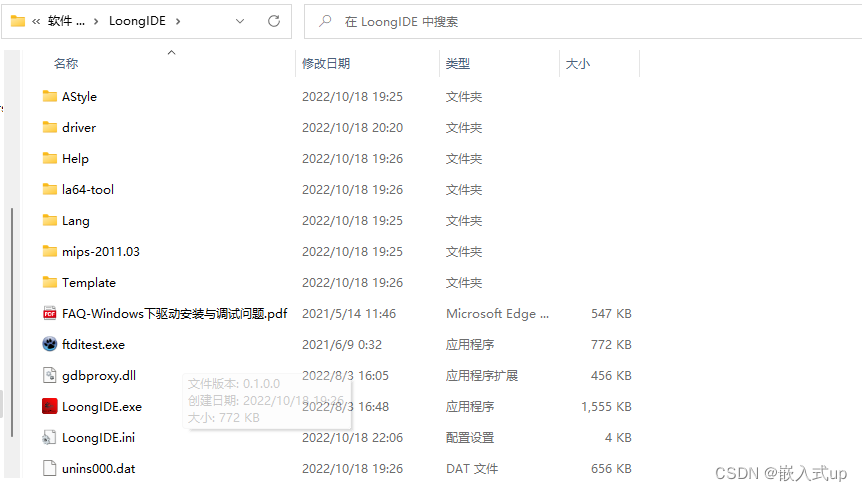Click the 应用程序扩展 type cell
The width and height of the screenshot is (862, 491).
[482, 376]
